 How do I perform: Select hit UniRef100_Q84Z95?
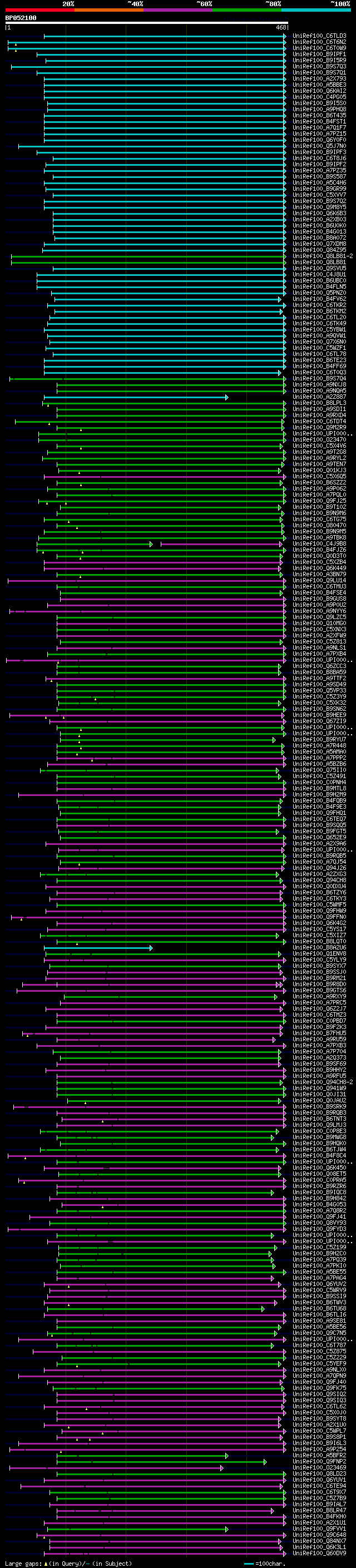pos(319,250)
